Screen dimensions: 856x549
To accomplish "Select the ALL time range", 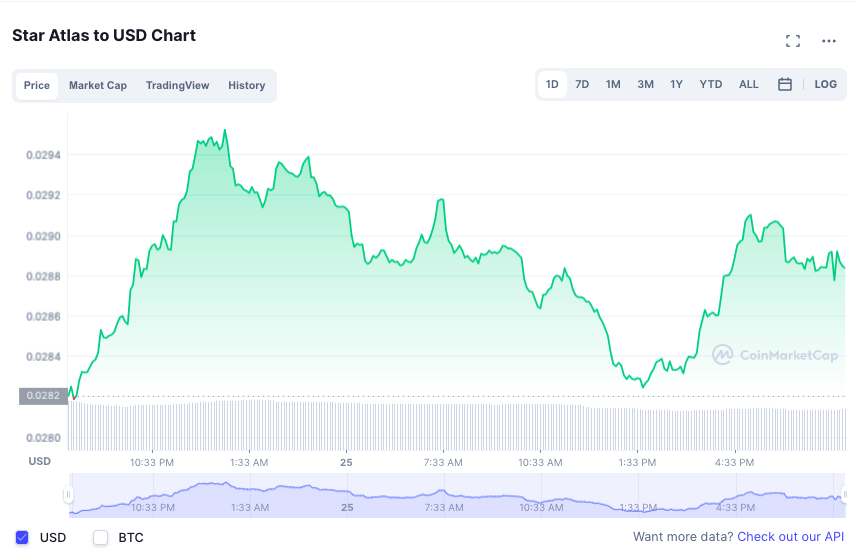I will (x=748, y=85).
